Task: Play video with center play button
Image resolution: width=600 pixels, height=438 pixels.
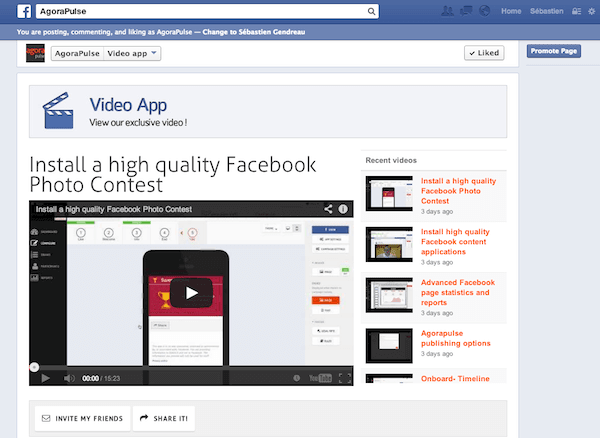Action: (x=191, y=293)
